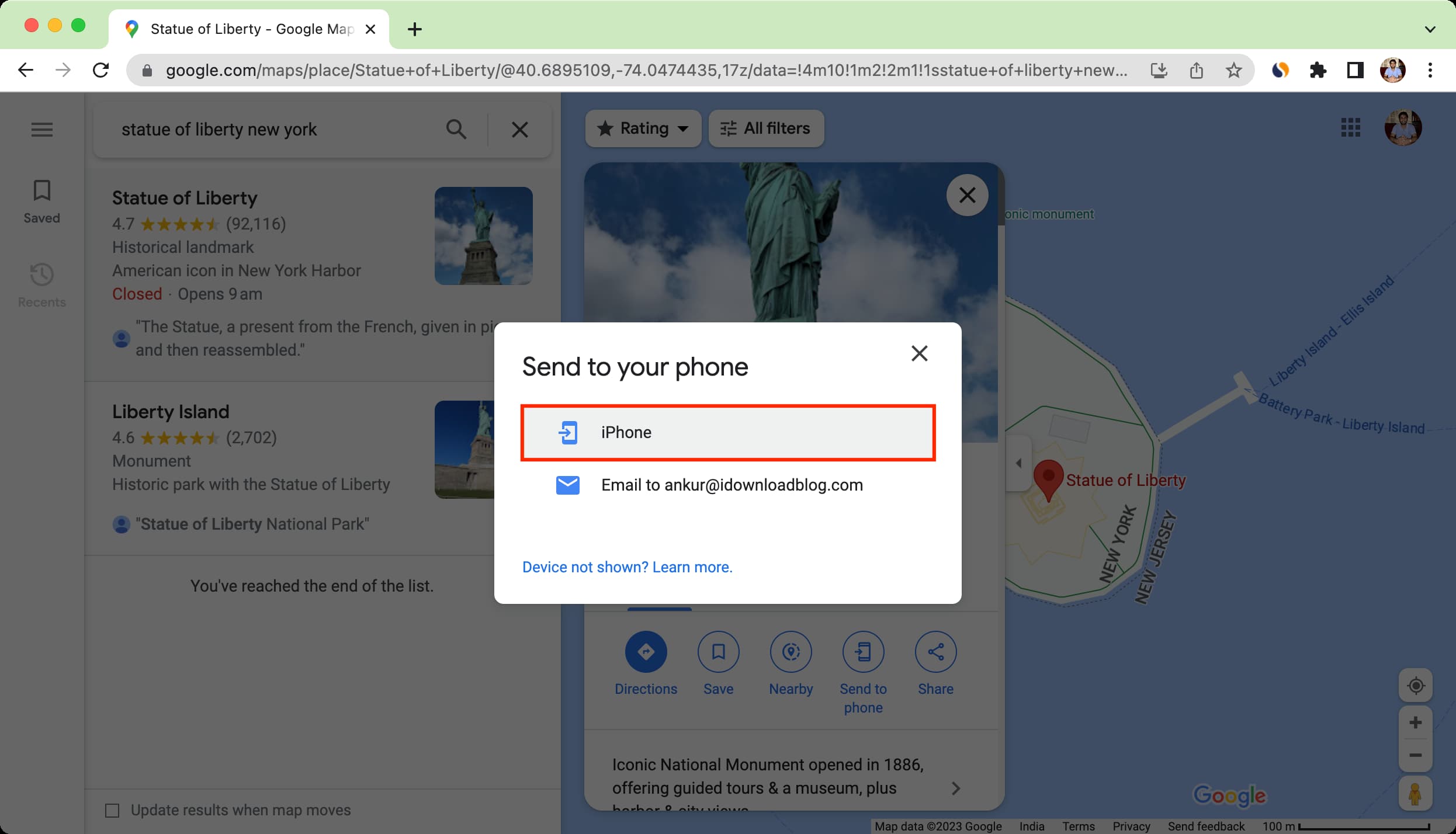Go forward in browser history
1456x834 pixels.
63,71
